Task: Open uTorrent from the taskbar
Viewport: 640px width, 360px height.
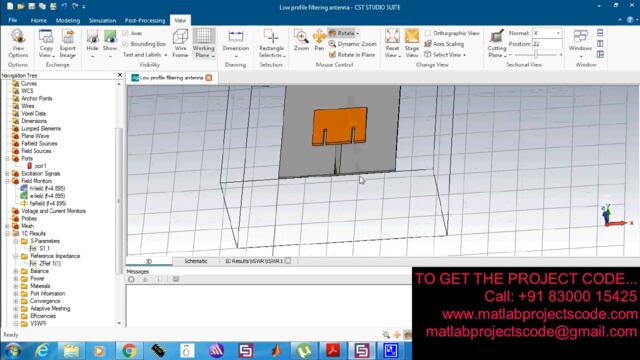Action: (304, 351)
